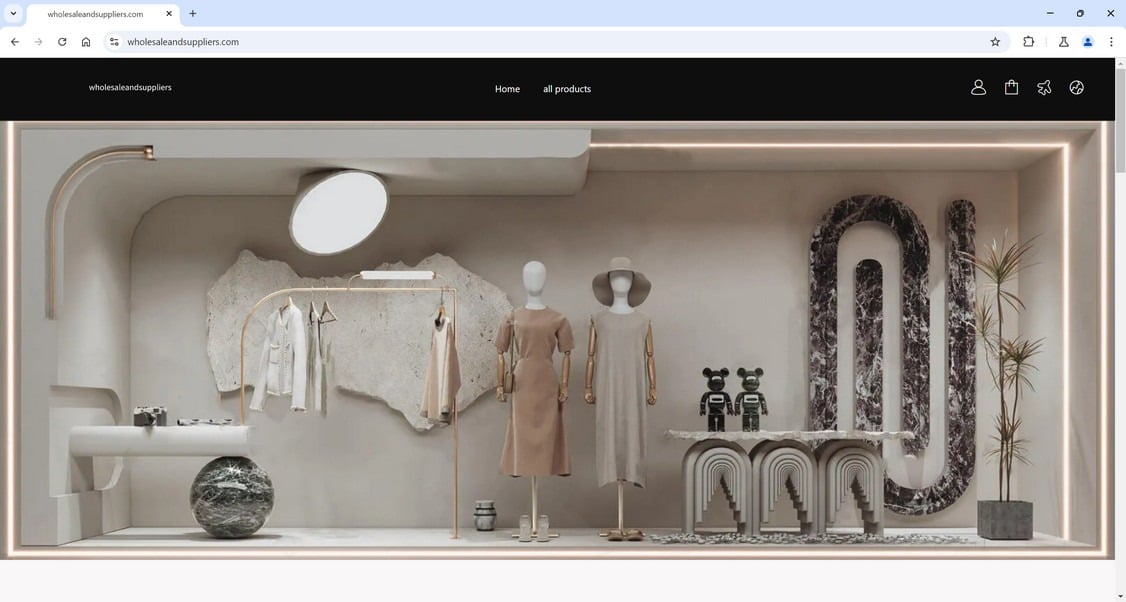This screenshot has width=1126, height=602.
Task: Open the shopping bag cart icon
Action: [1011, 88]
